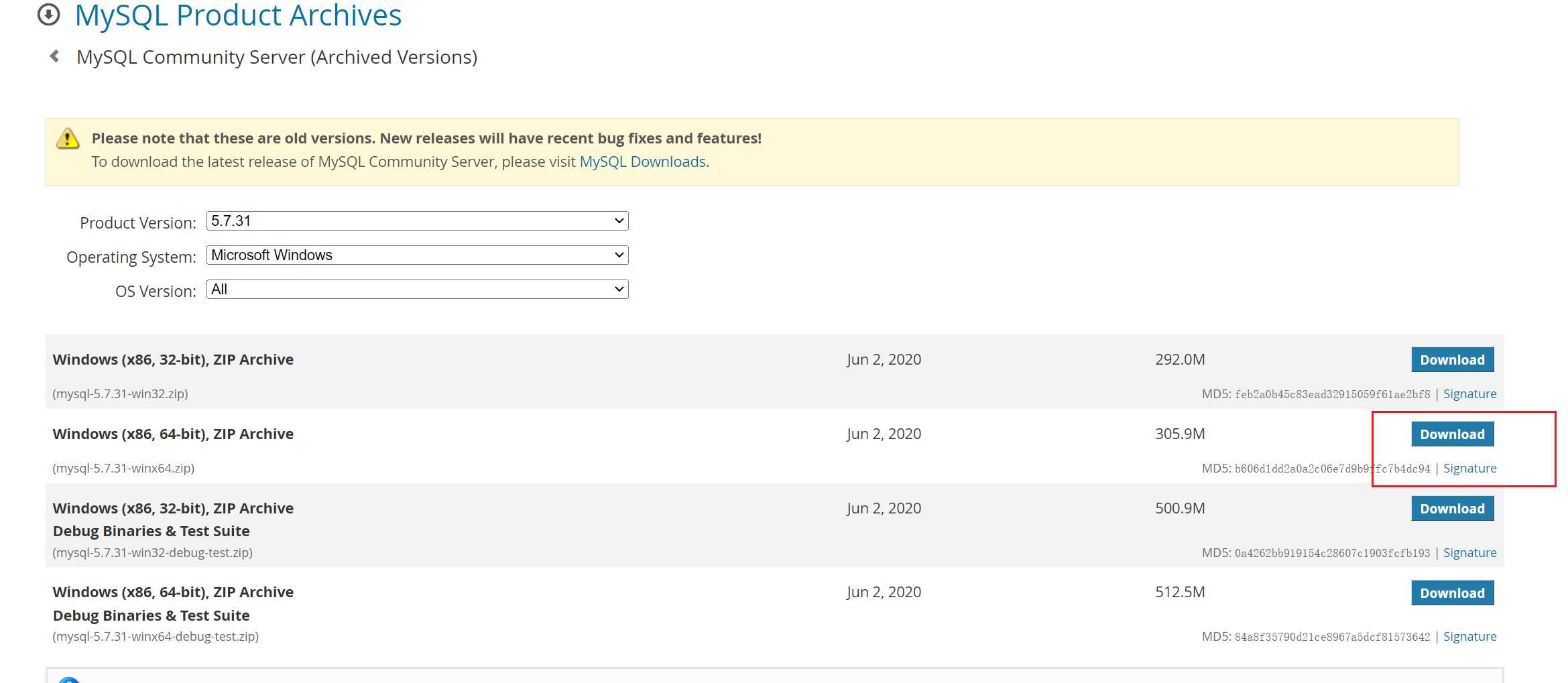
Task: Click the filename text (mysql-5.7.31-winx64.zip)
Action: [123, 468]
